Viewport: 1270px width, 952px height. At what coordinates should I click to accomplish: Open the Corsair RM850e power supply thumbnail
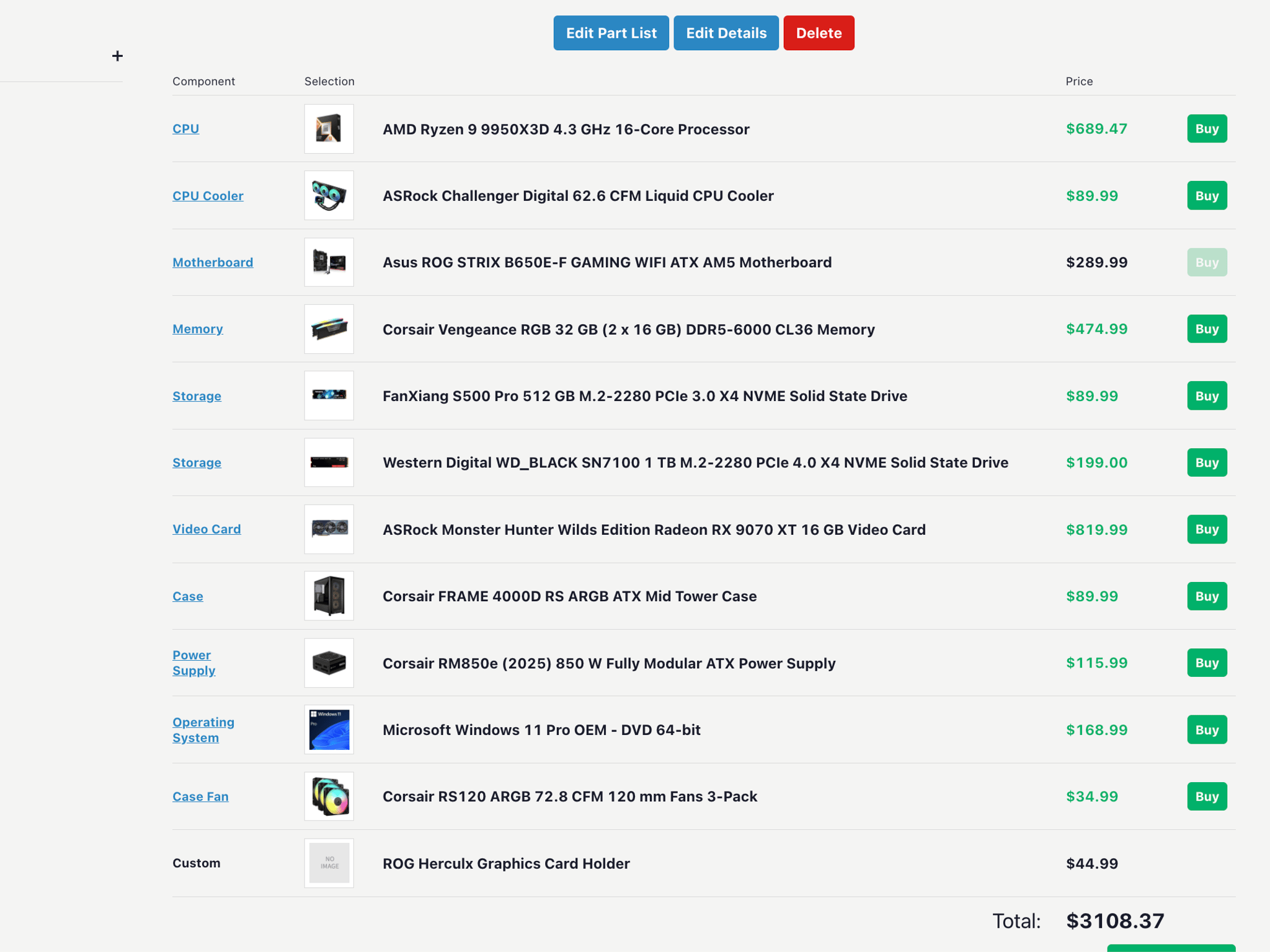pos(329,663)
